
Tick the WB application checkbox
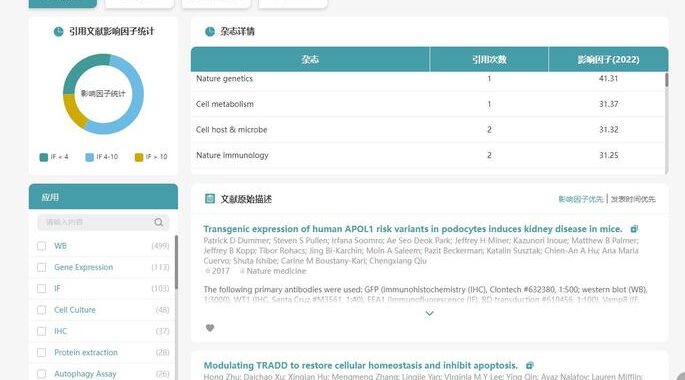[x=42, y=246]
